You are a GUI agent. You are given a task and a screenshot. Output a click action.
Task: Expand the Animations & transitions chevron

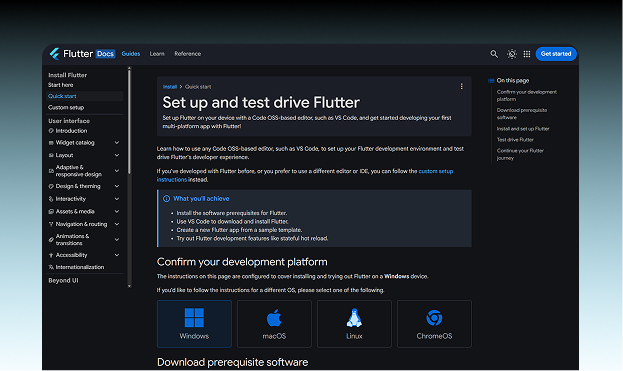tap(117, 240)
